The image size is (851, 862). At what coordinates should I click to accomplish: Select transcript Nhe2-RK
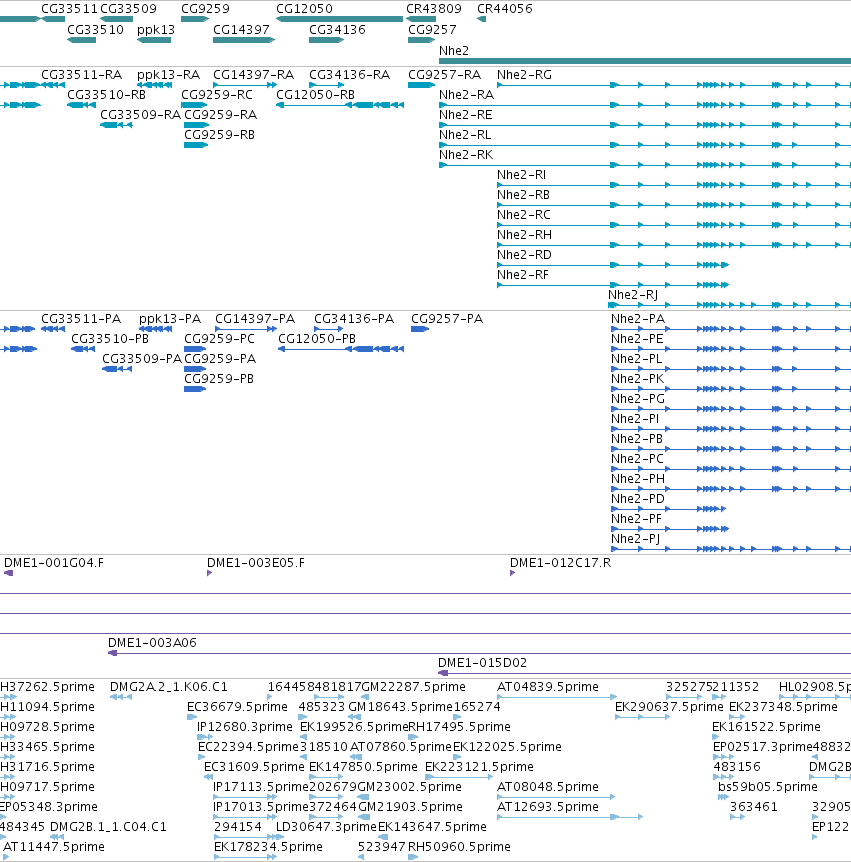tap(466, 154)
